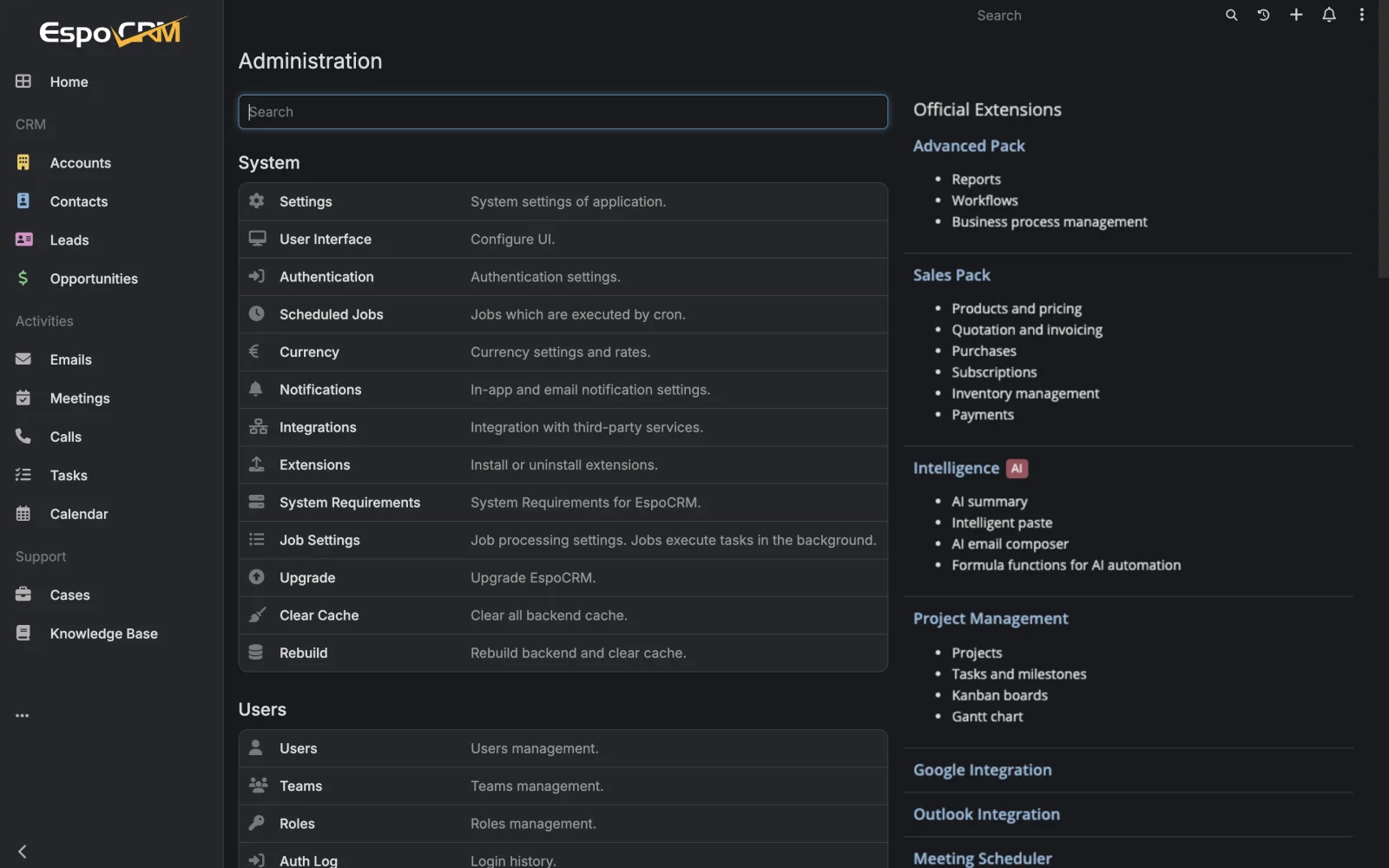This screenshot has height=868, width=1389.
Task: Click the quick create plus icon
Action: click(x=1296, y=15)
